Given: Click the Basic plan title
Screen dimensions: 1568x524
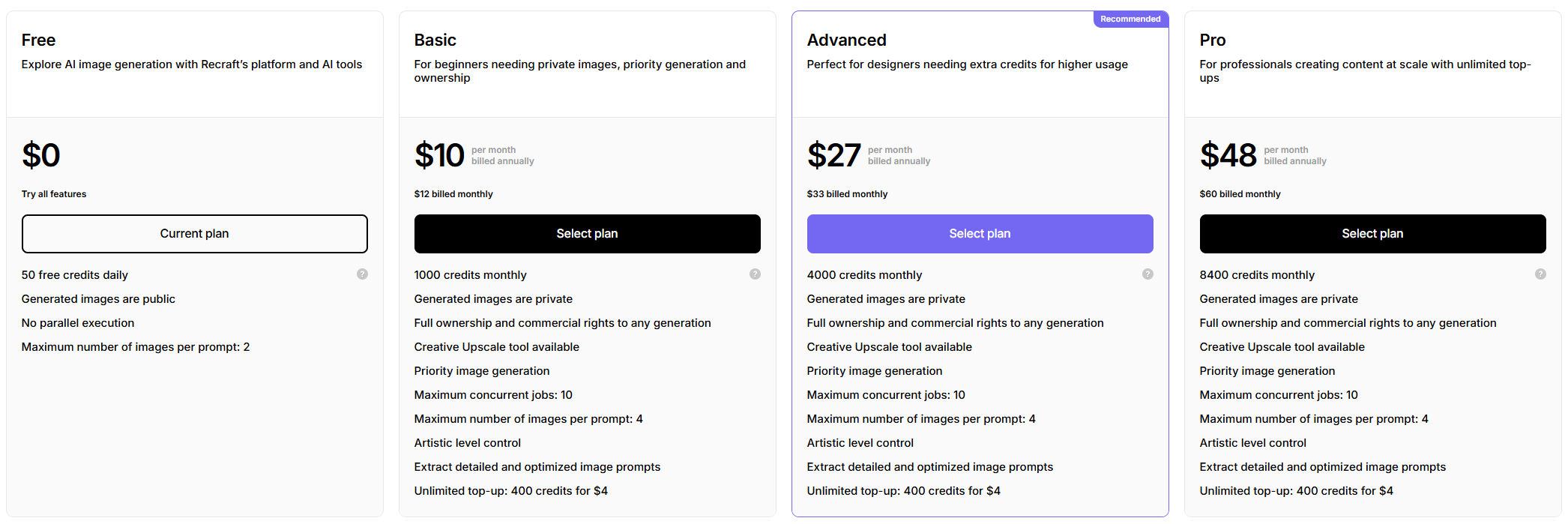Looking at the screenshot, I should click(x=435, y=40).
